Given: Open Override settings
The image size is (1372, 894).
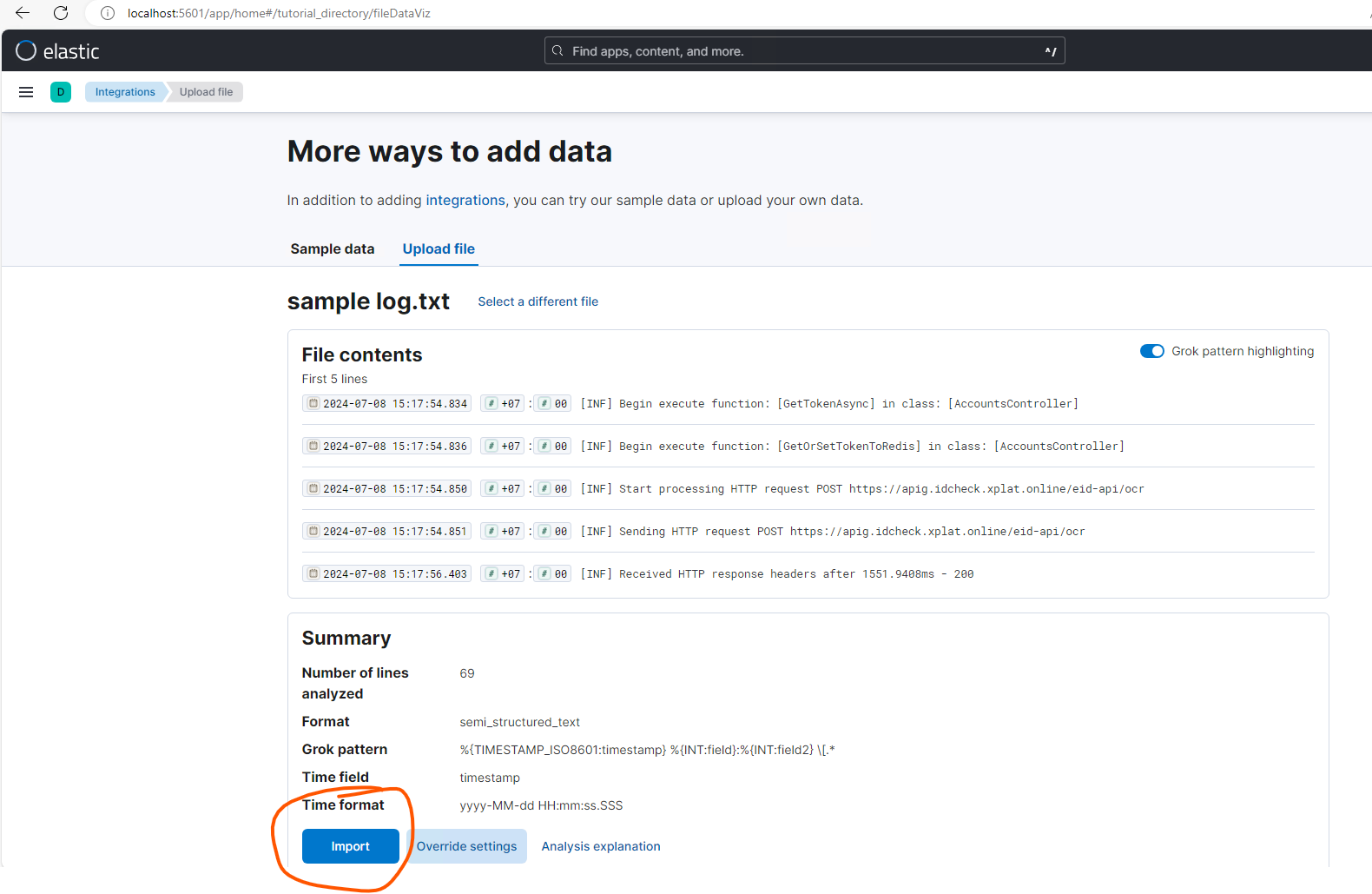Looking at the screenshot, I should click(466, 846).
